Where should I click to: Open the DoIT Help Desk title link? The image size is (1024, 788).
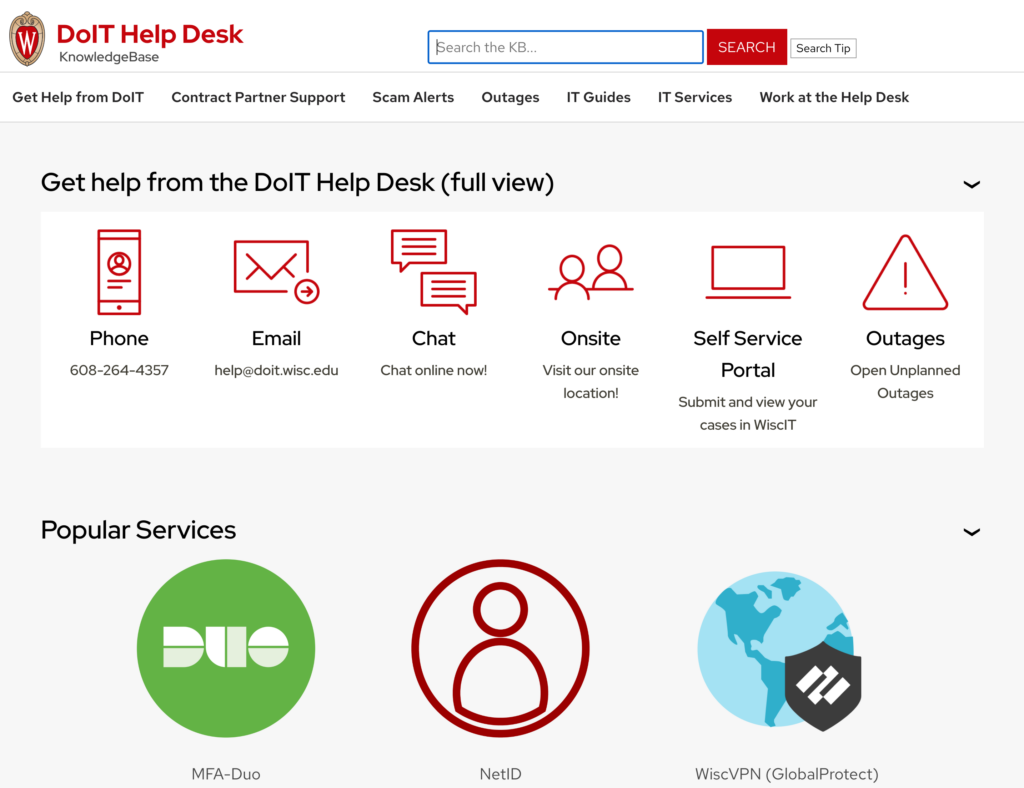pos(150,34)
